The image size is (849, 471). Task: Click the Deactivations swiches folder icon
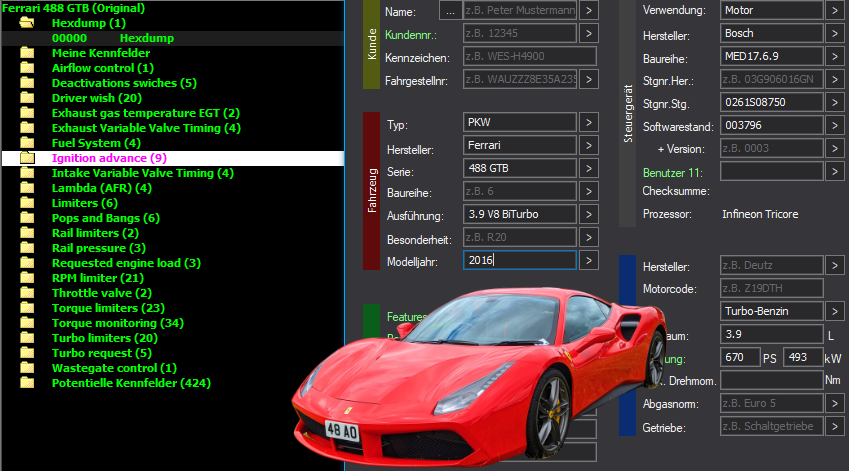point(27,83)
